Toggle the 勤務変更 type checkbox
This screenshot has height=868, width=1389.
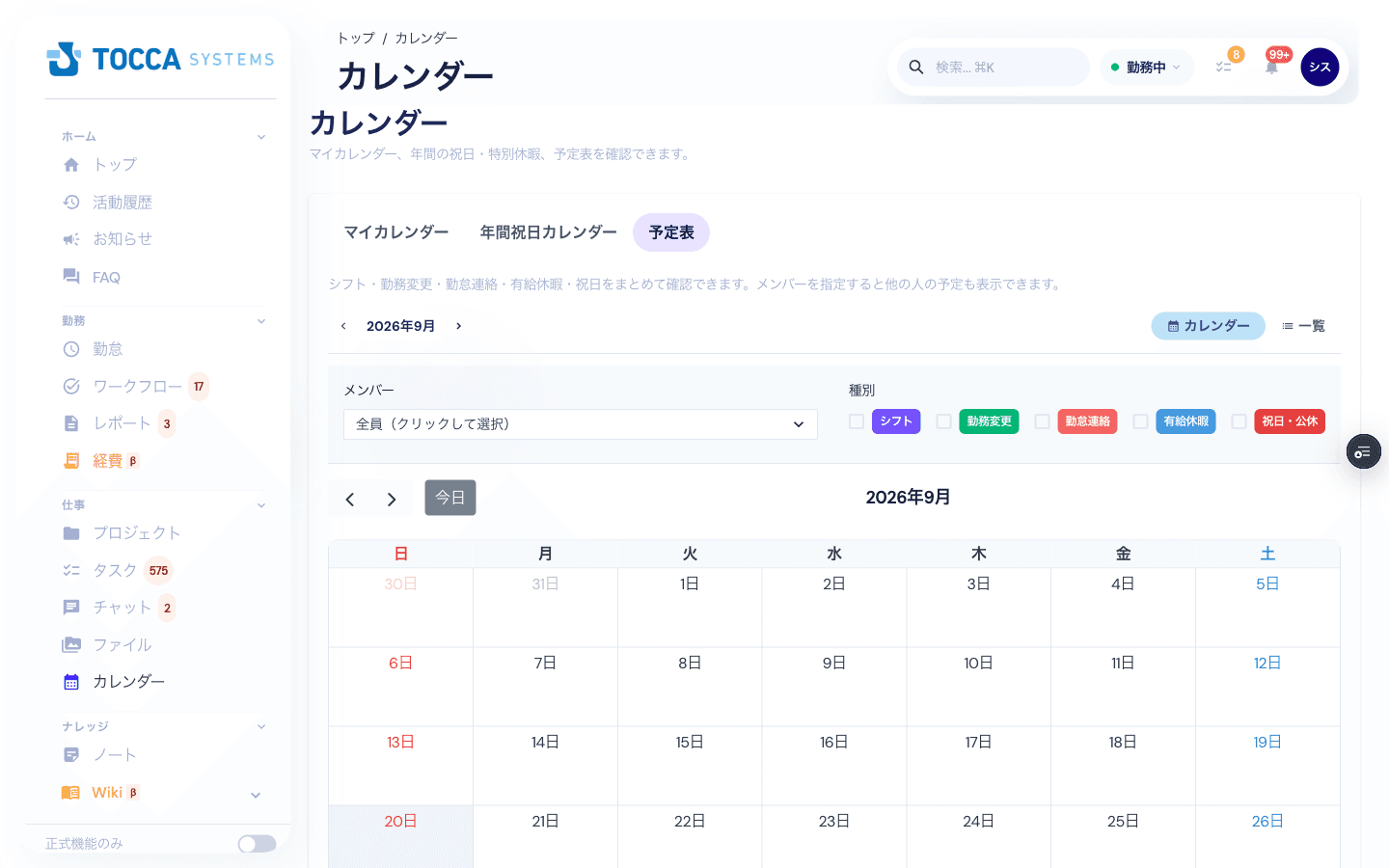pyautogui.click(x=943, y=421)
